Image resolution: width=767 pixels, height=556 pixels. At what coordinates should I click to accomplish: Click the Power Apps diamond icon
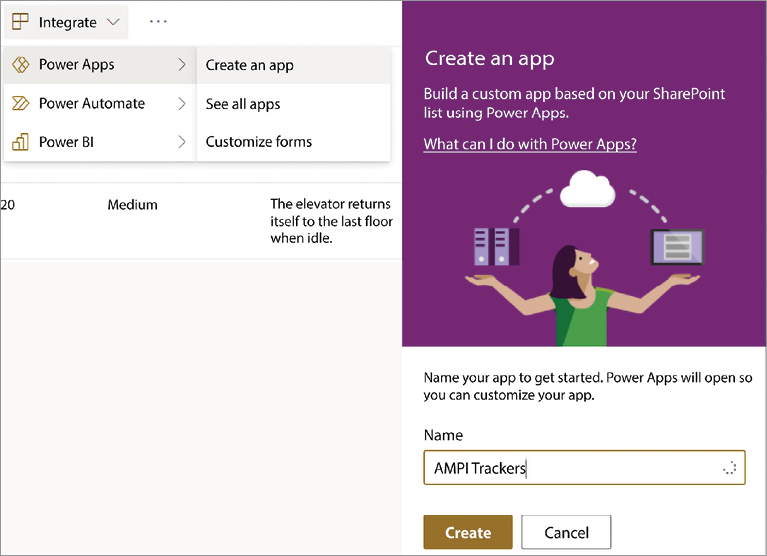coord(21,65)
